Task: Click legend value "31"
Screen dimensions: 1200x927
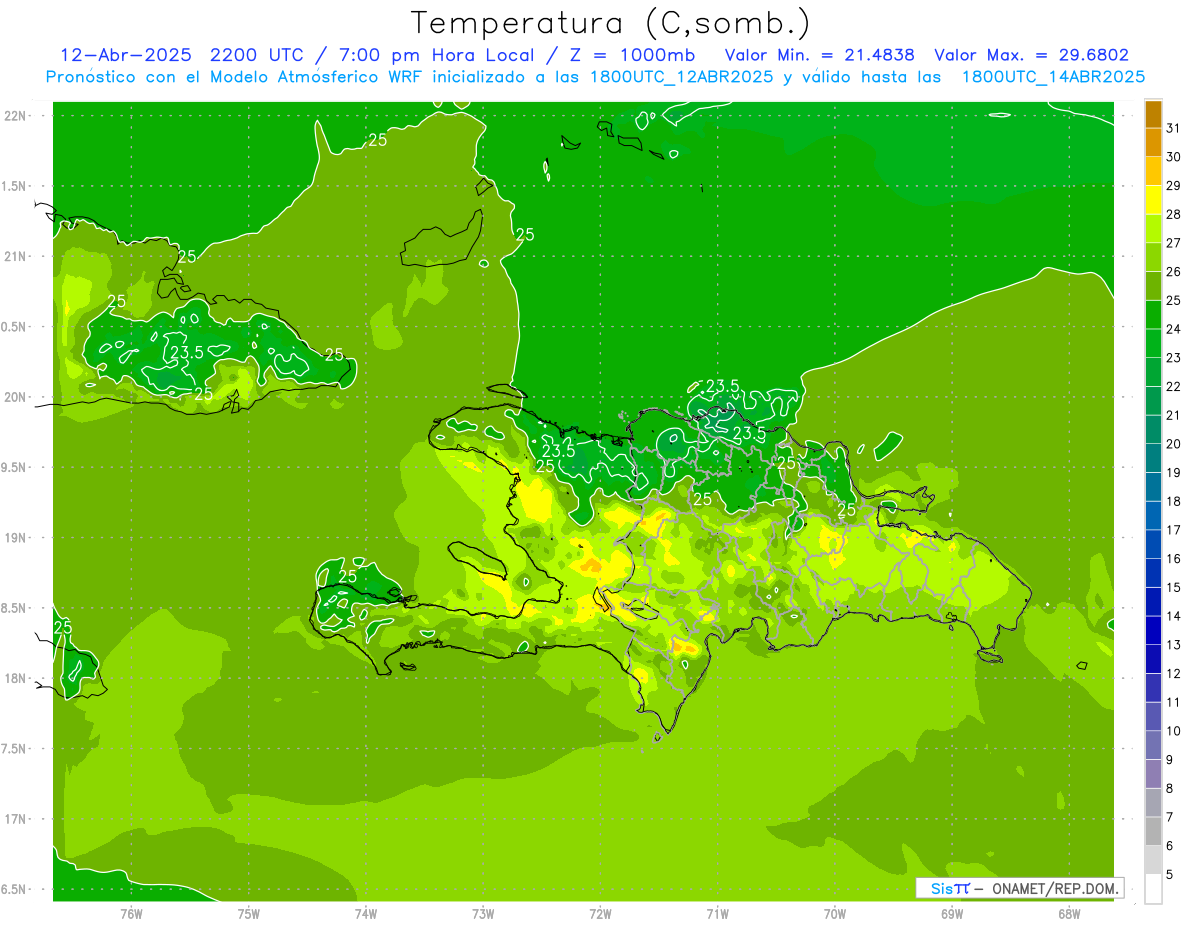Action: (1174, 128)
